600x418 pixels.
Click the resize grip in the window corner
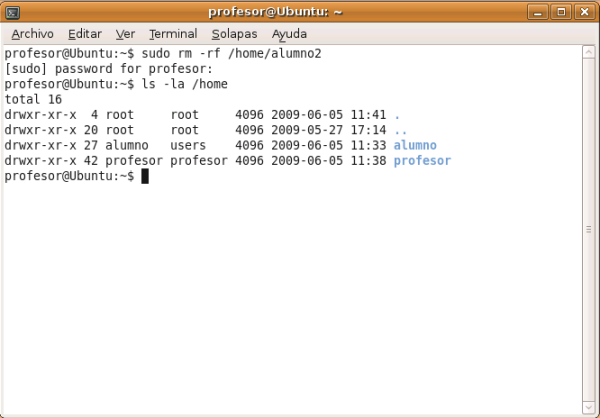592,411
